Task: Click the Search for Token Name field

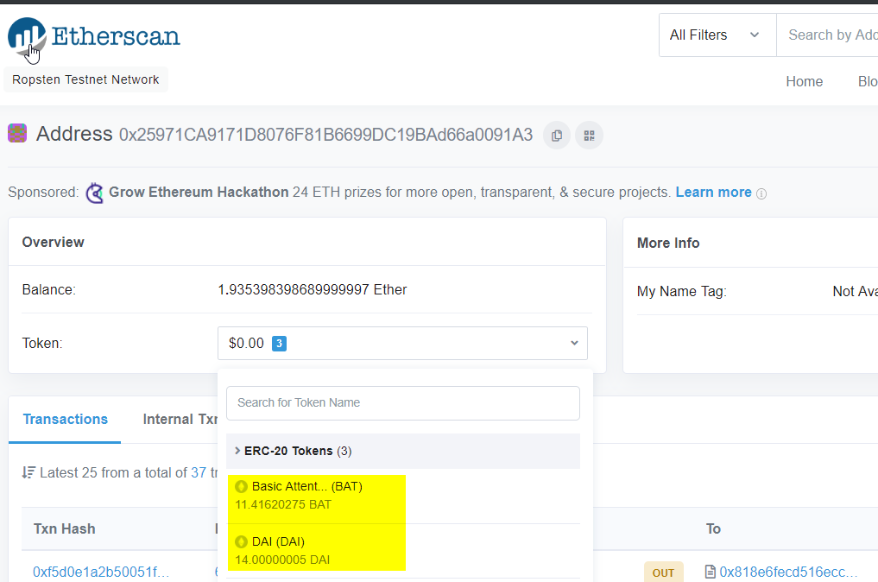Action: pos(402,403)
